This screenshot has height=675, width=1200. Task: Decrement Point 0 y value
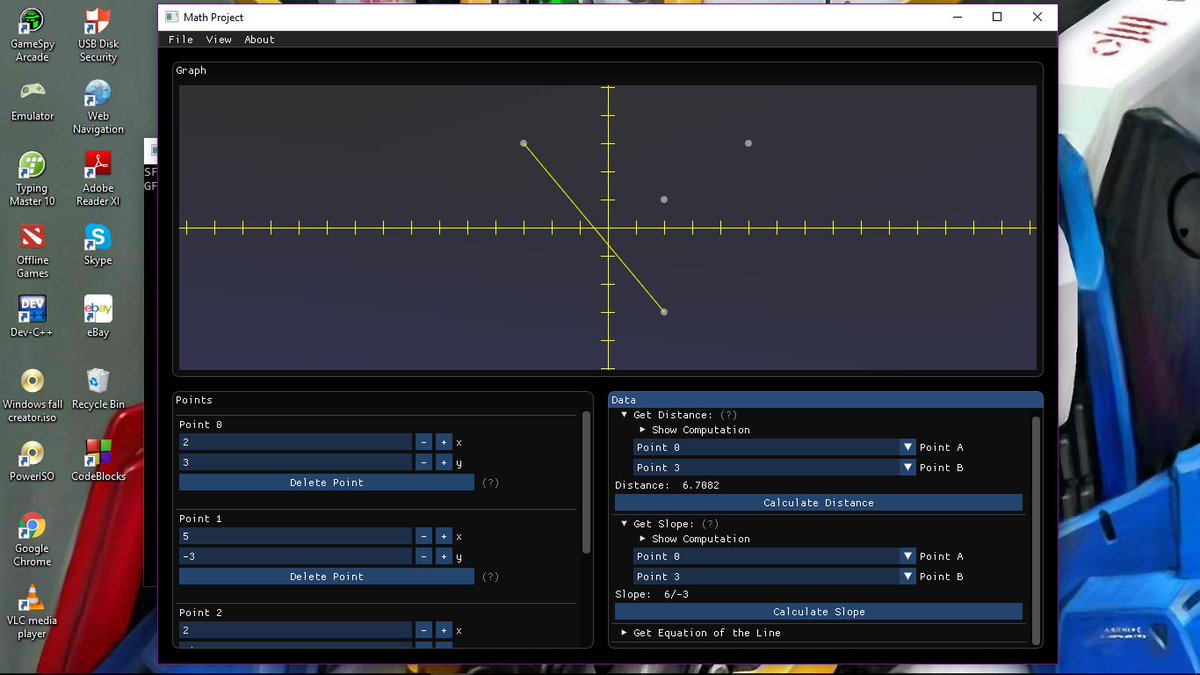tap(423, 462)
